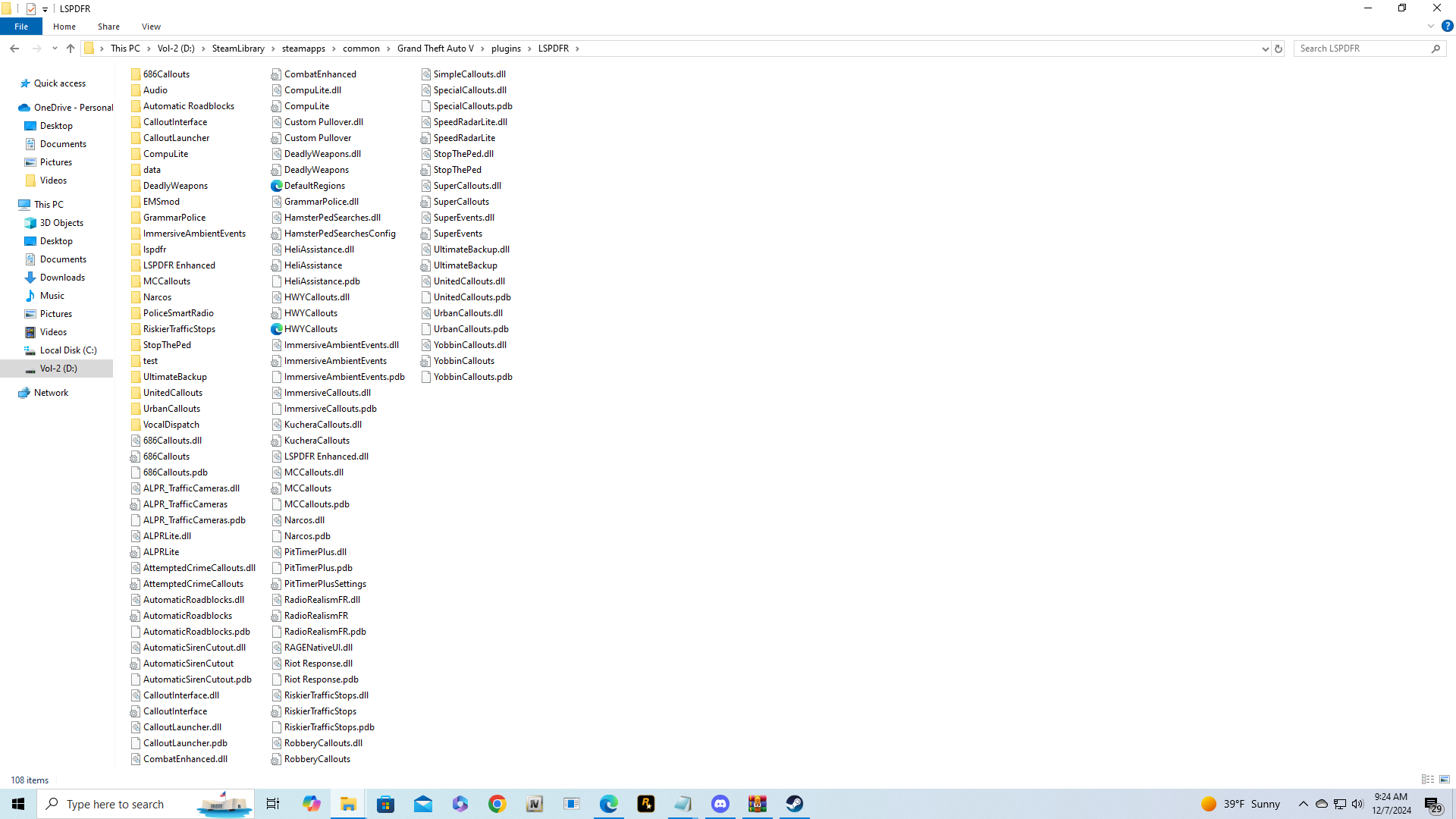Click the Search LSPDFR field

pyautogui.click(x=1363, y=49)
